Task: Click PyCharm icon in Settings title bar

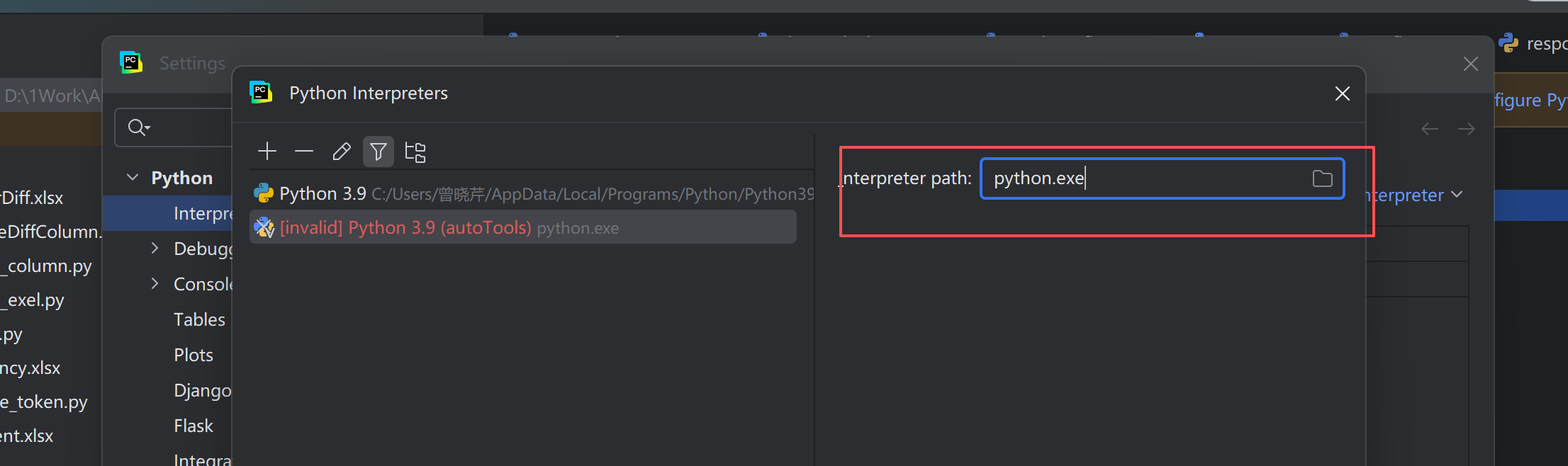Action: click(x=131, y=62)
